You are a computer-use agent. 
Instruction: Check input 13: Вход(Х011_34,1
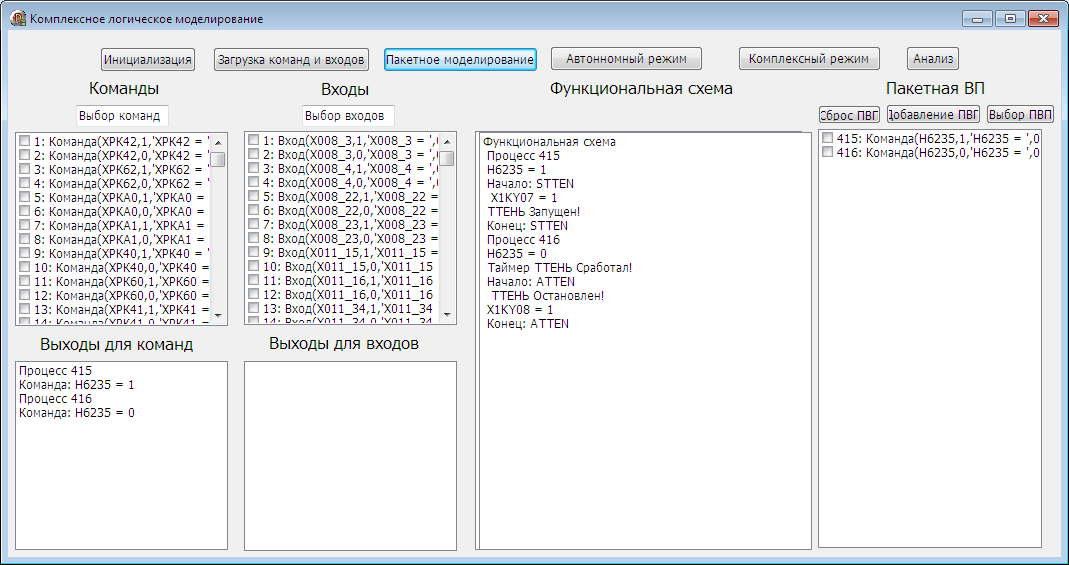[254, 309]
